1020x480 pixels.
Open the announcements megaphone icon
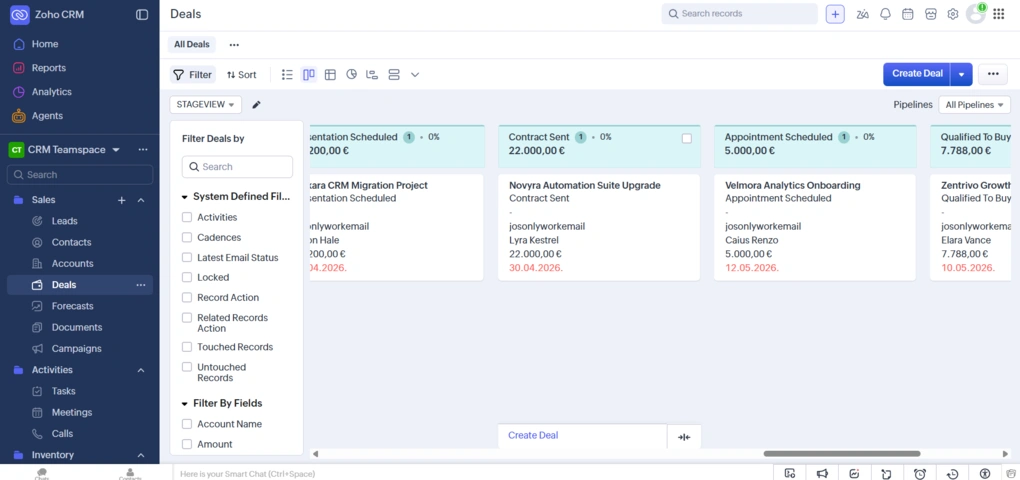(x=822, y=473)
